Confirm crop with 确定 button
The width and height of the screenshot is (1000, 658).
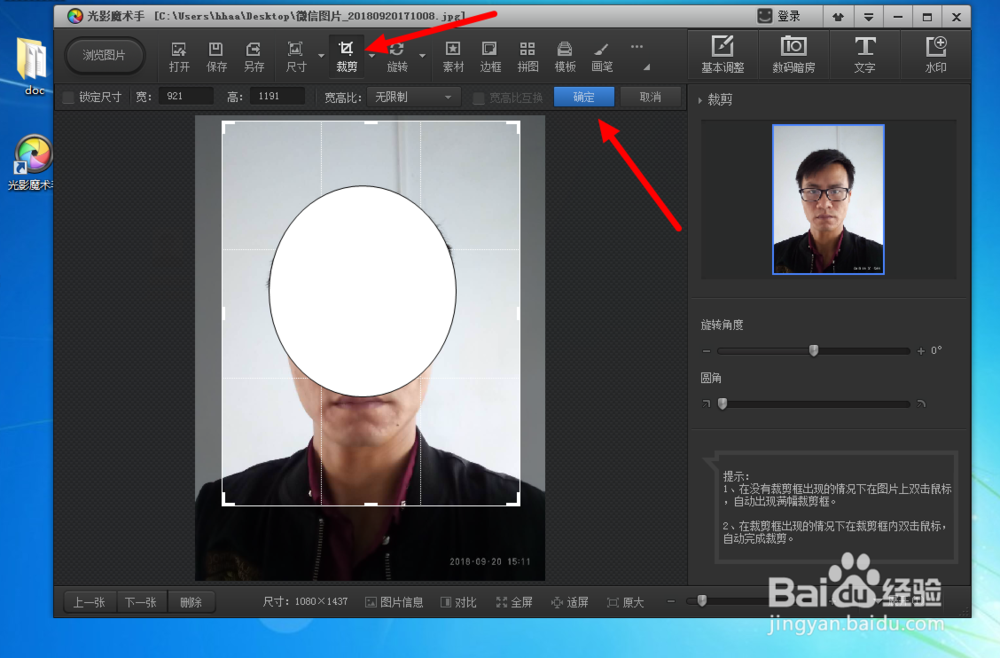pos(584,97)
